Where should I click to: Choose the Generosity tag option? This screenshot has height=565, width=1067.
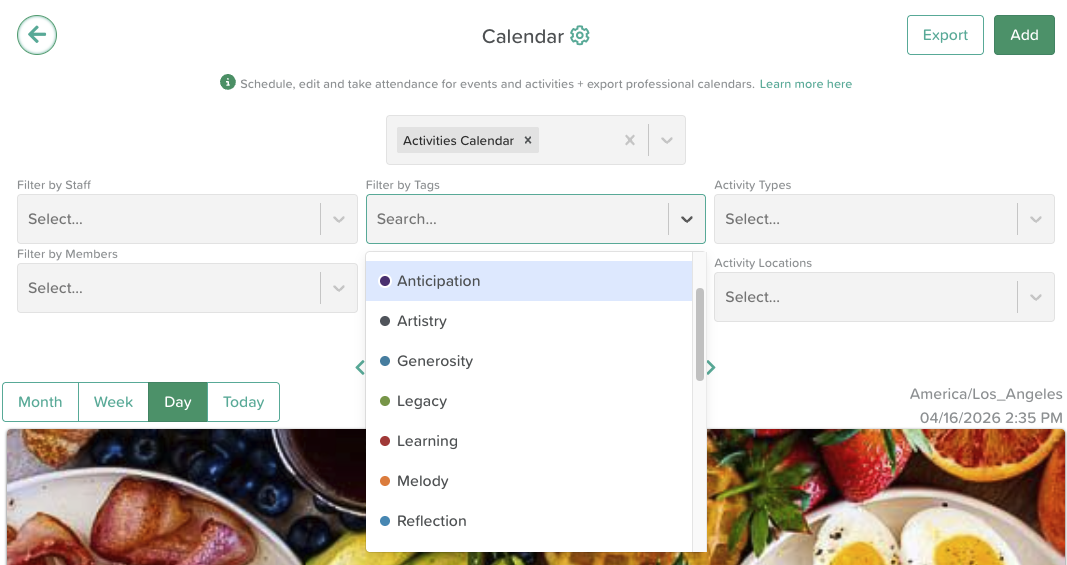pos(434,361)
